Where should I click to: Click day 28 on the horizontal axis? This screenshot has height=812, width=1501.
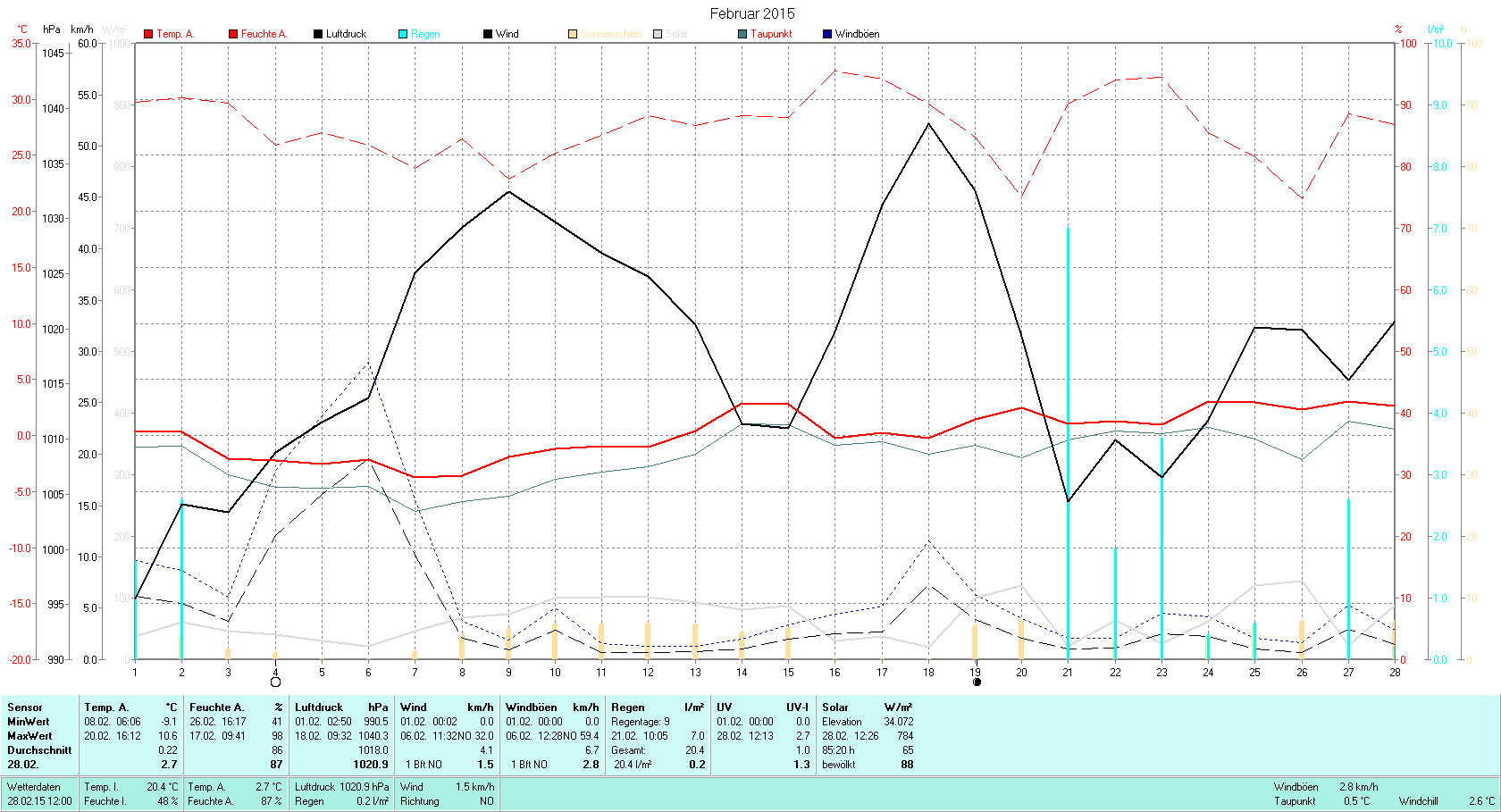[1395, 672]
